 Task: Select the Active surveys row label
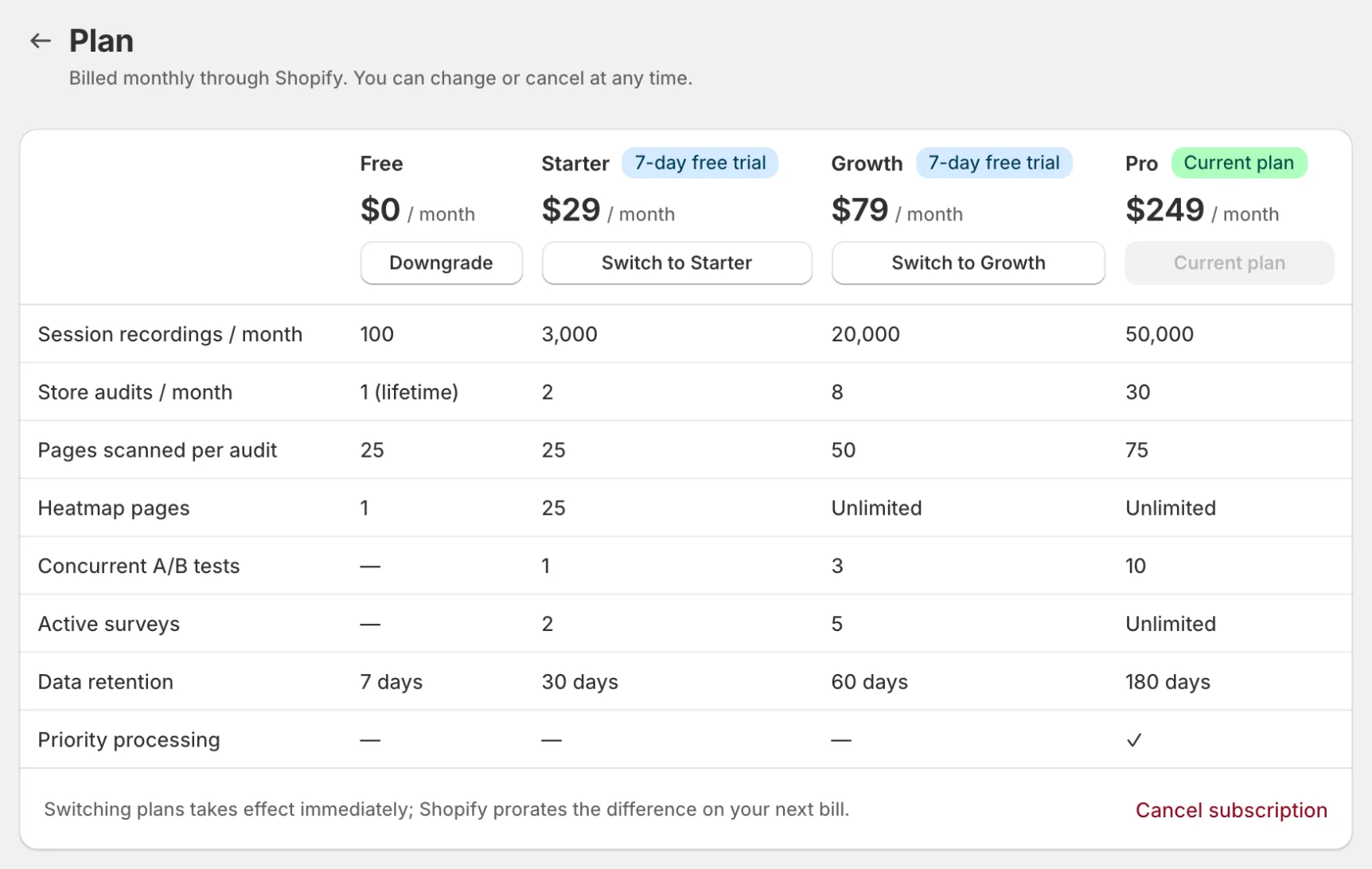[x=109, y=624]
